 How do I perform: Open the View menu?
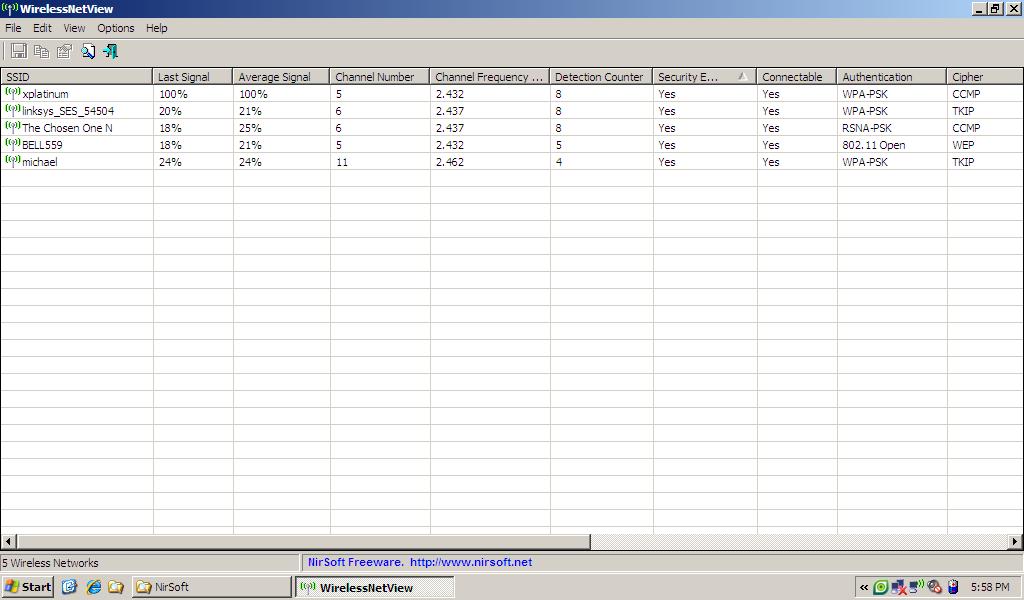74,28
